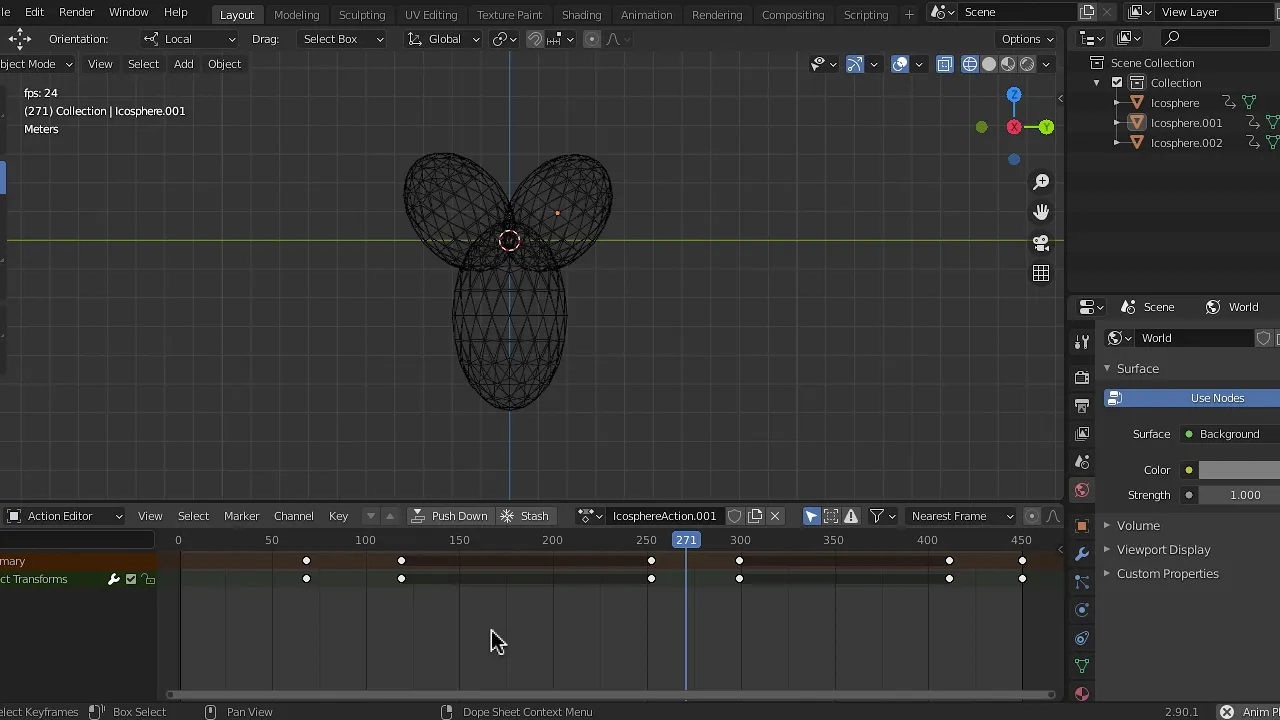Enable material preview viewport shading
The width and height of the screenshot is (1280, 720).
point(1008,64)
